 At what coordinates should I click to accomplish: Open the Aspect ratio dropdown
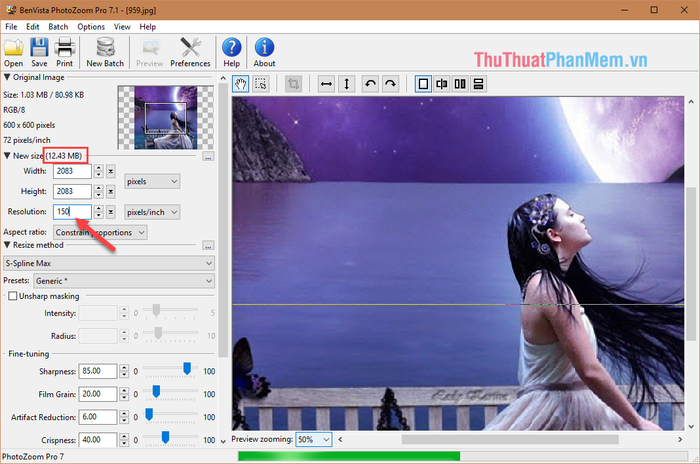[100, 232]
